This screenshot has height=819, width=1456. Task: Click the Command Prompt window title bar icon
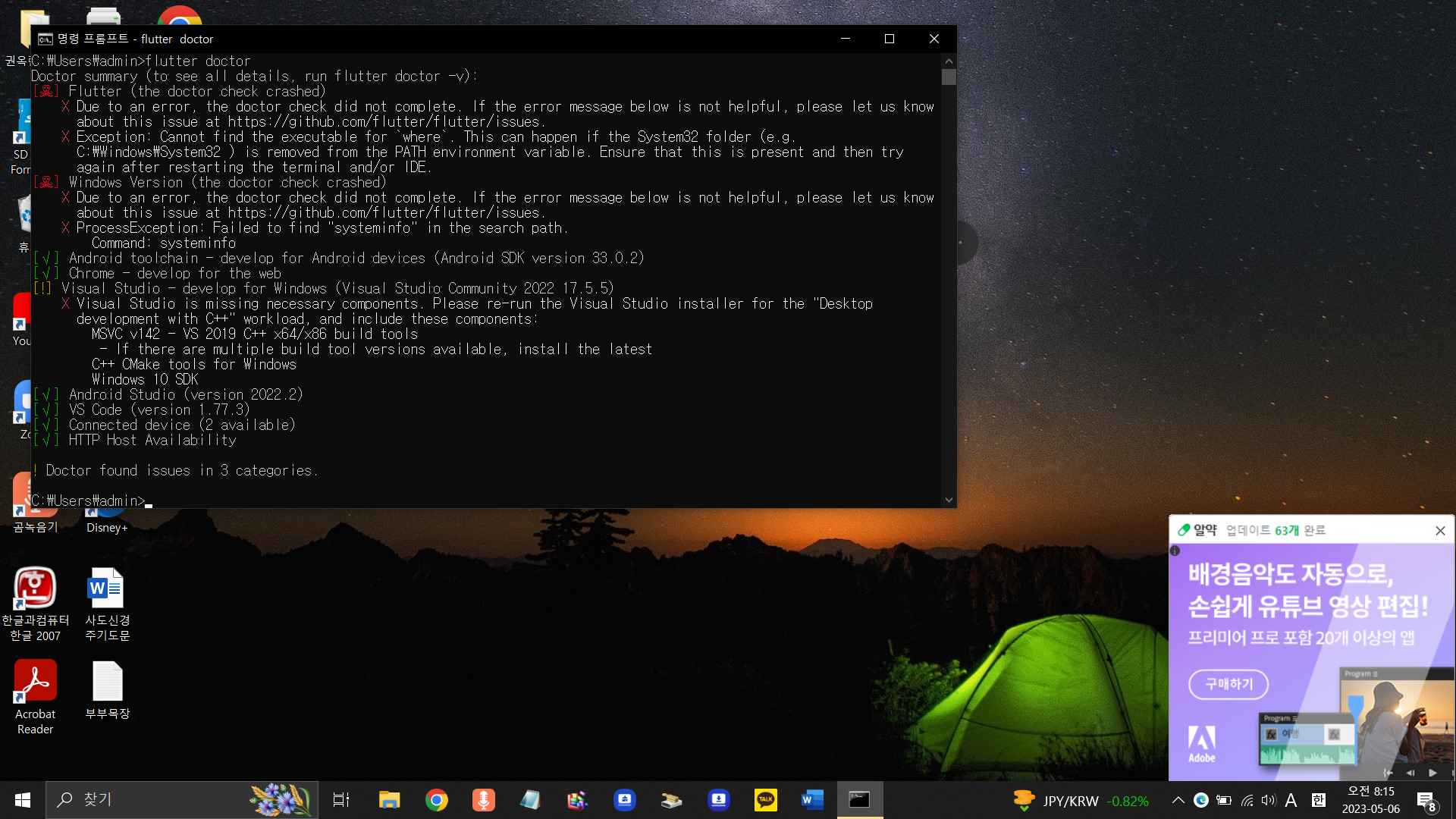tap(45, 39)
